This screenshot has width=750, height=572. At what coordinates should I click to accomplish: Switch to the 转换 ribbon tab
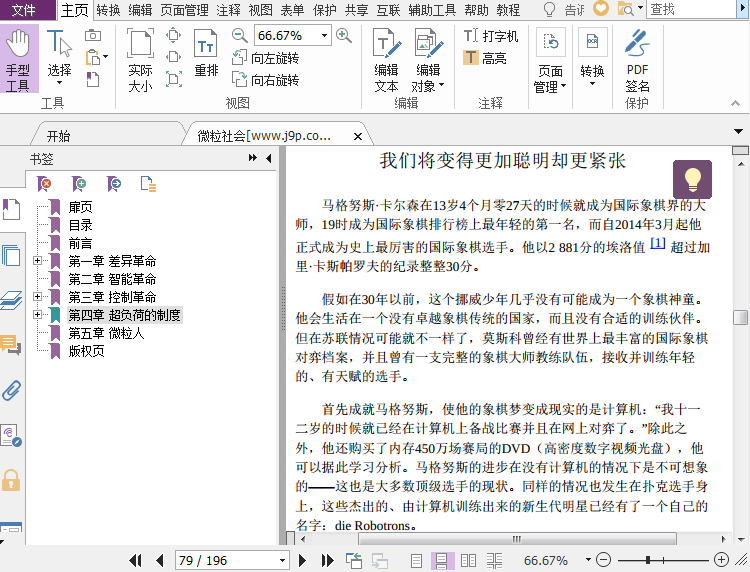(108, 10)
